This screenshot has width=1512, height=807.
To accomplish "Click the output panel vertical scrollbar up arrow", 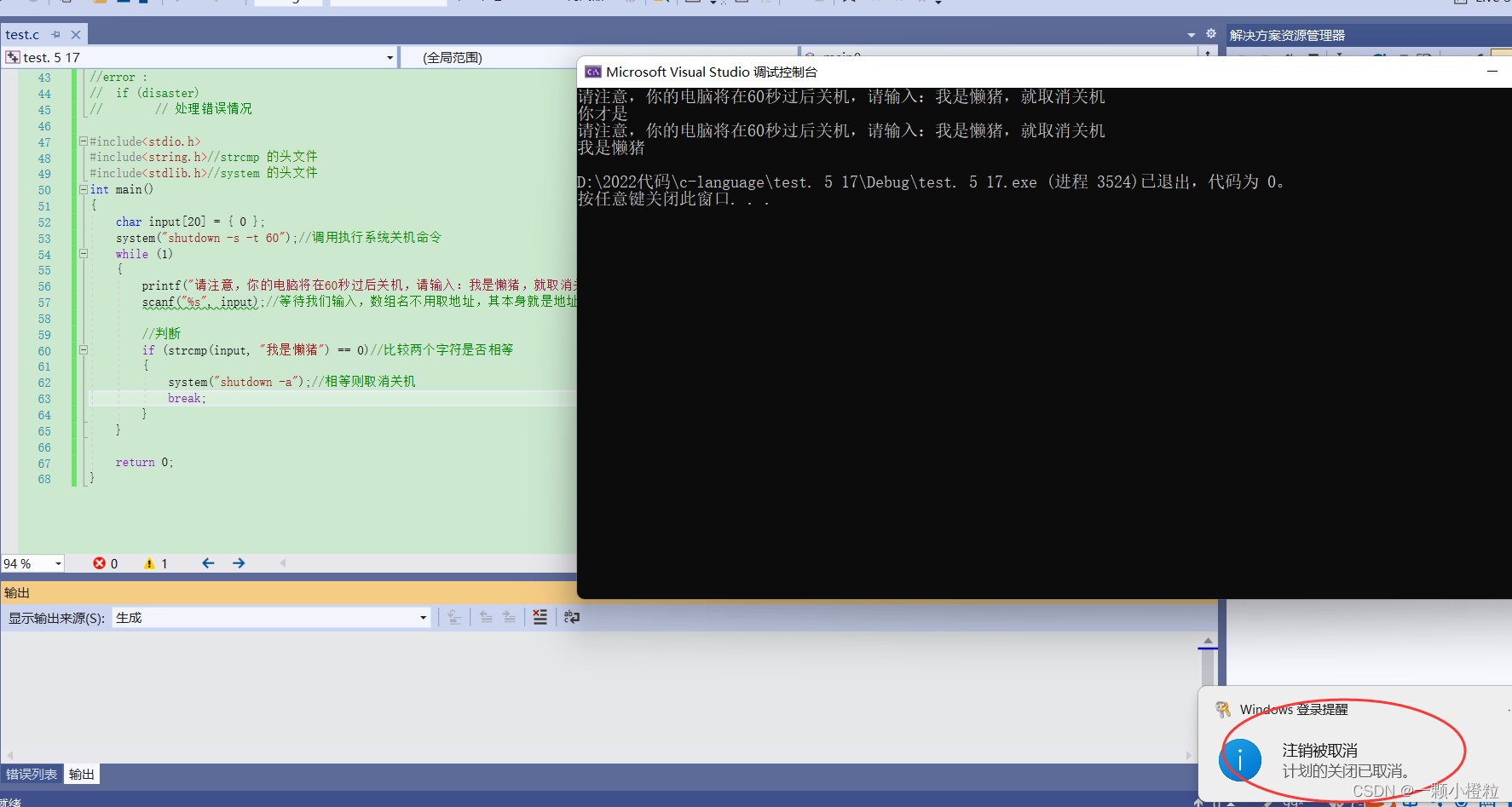I will 1208,641.
